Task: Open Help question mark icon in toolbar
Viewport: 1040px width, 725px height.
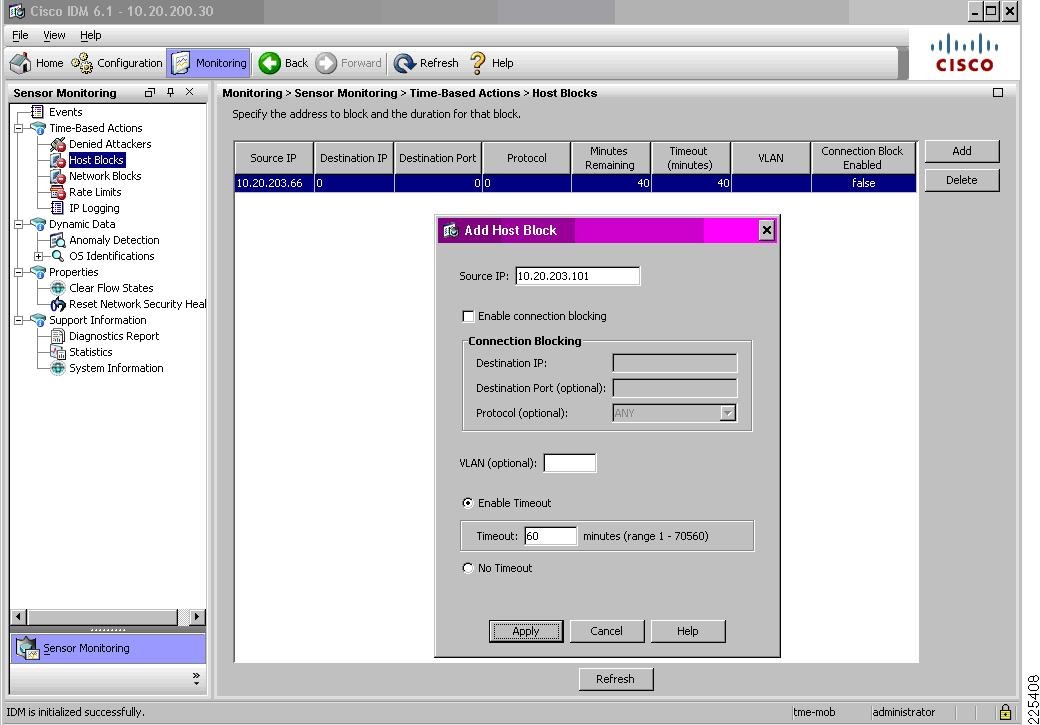Action: pyautogui.click(x=478, y=63)
